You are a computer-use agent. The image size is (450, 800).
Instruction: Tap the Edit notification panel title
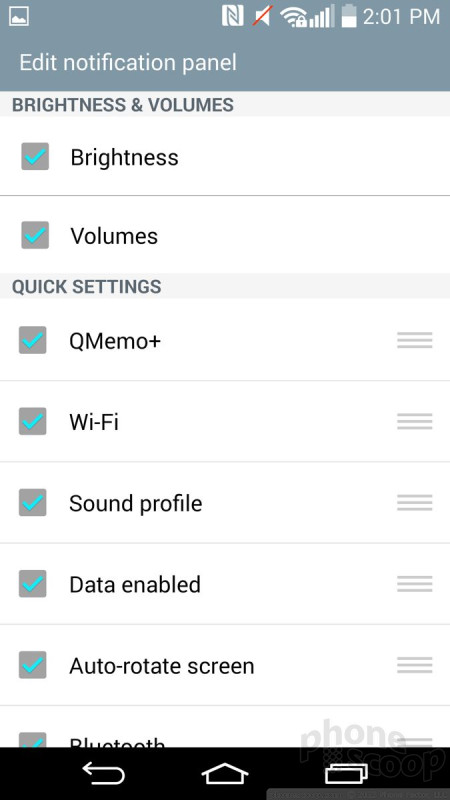tap(128, 63)
